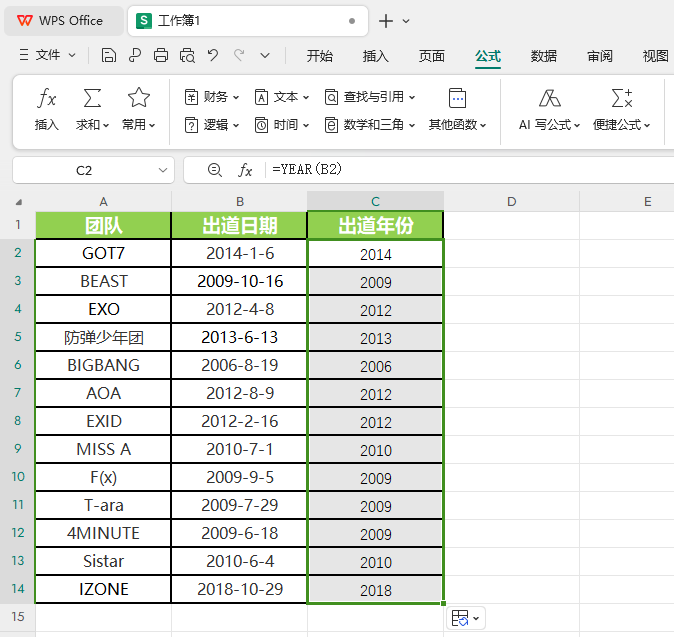Open the Date and Time functions dropdown

tap(282, 125)
